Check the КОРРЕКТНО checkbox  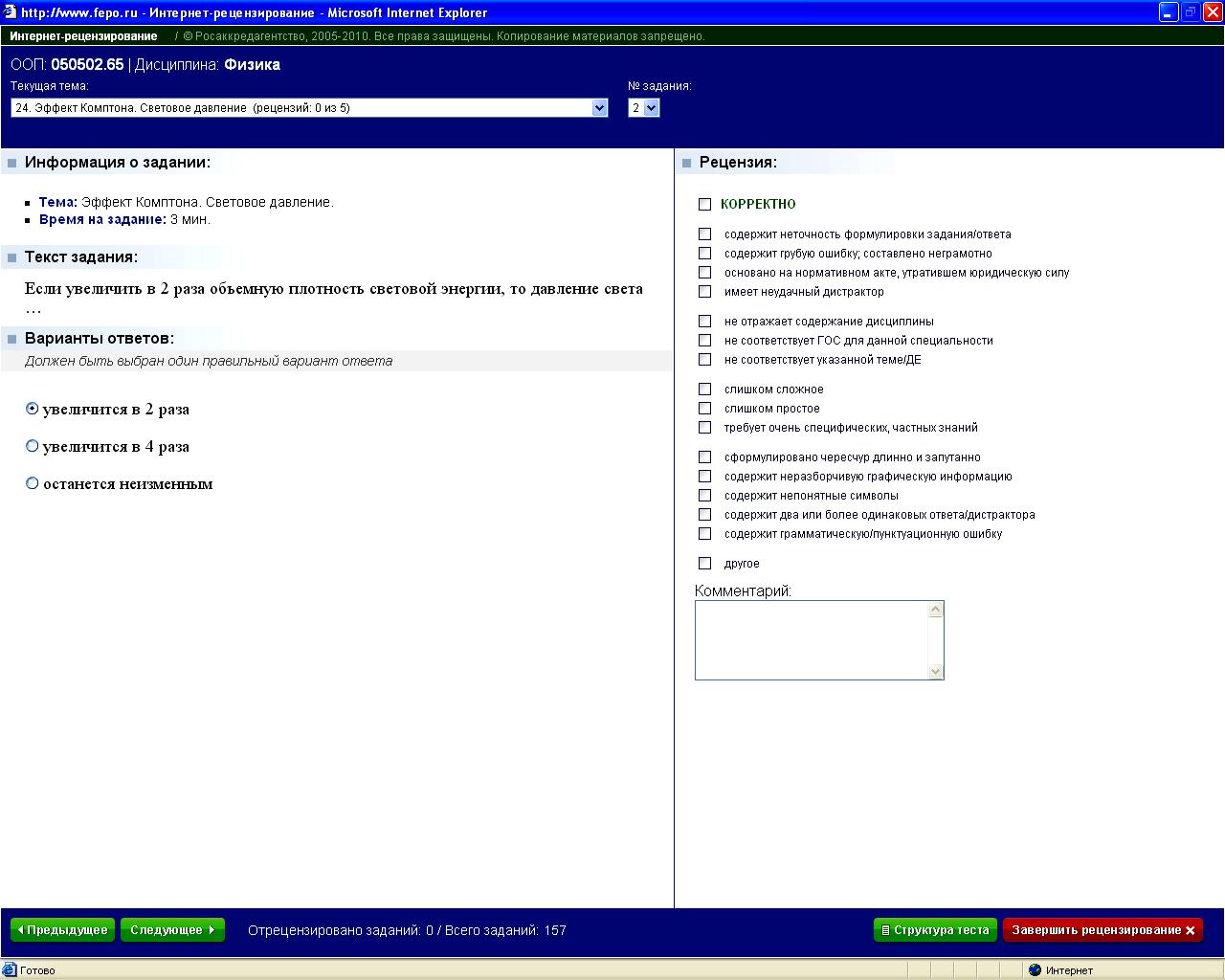click(x=705, y=204)
